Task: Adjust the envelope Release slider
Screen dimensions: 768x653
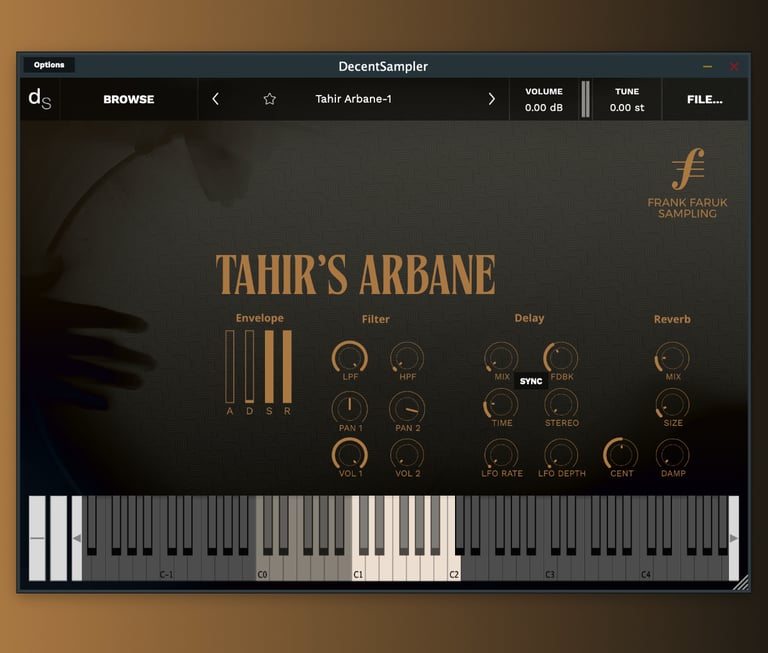Action: point(288,366)
